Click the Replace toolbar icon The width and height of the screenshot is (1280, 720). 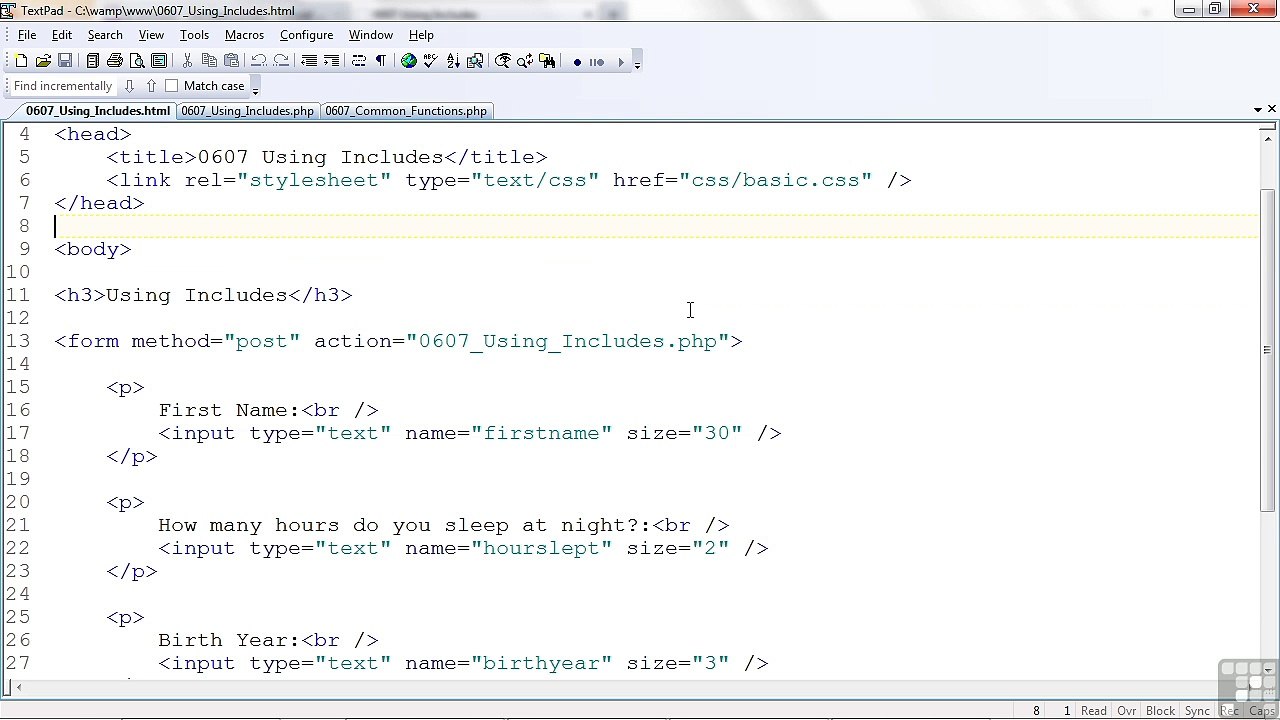pyautogui.click(x=525, y=61)
